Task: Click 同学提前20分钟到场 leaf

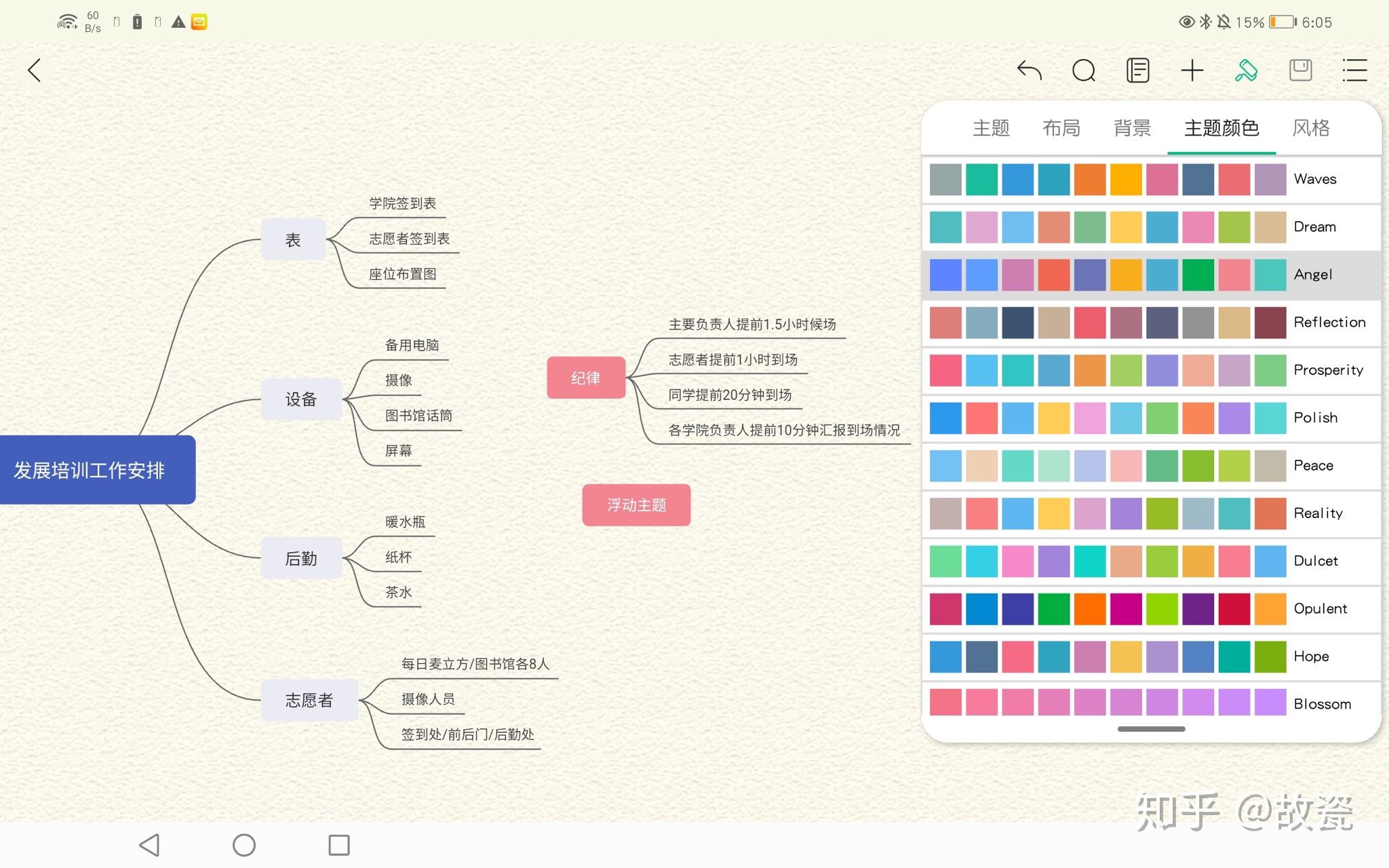Action: 730,395
